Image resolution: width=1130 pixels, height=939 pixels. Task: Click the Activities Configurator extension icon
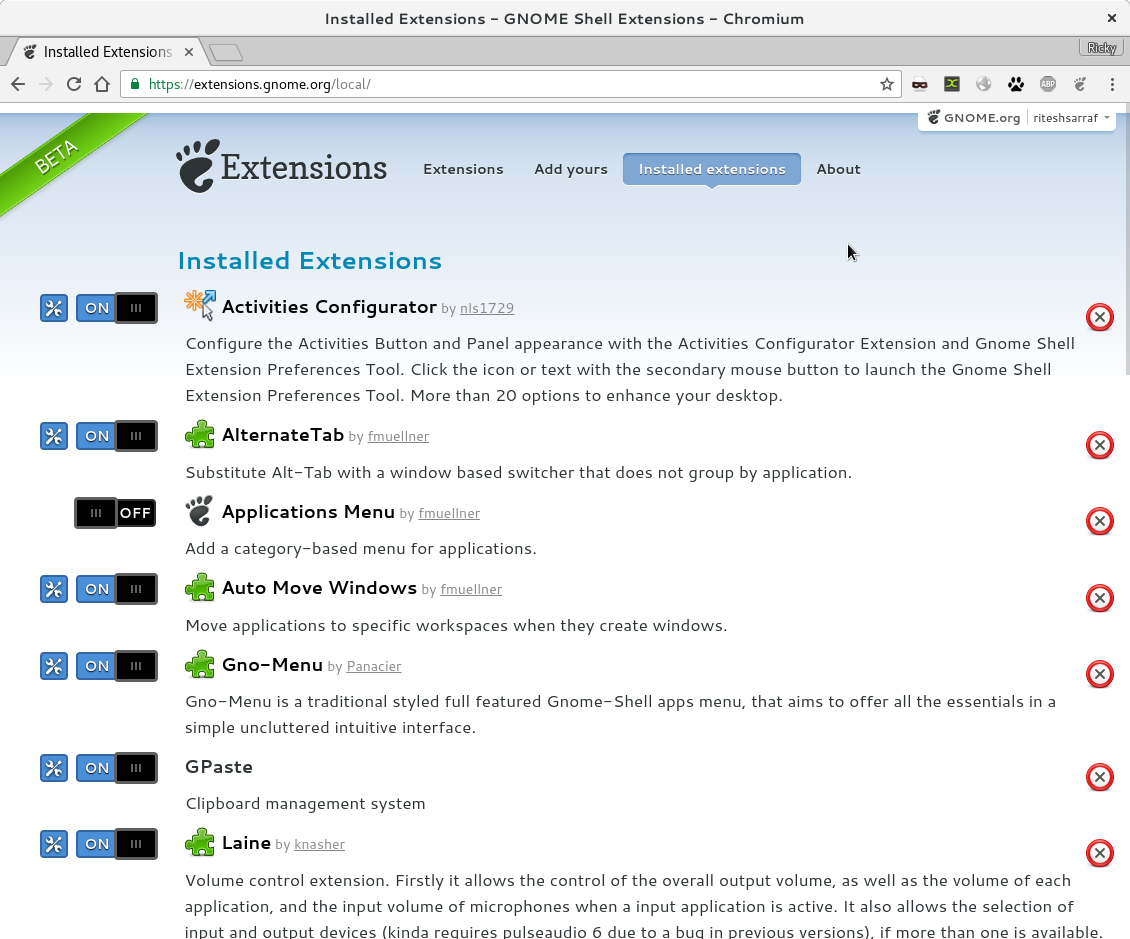[200, 305]
